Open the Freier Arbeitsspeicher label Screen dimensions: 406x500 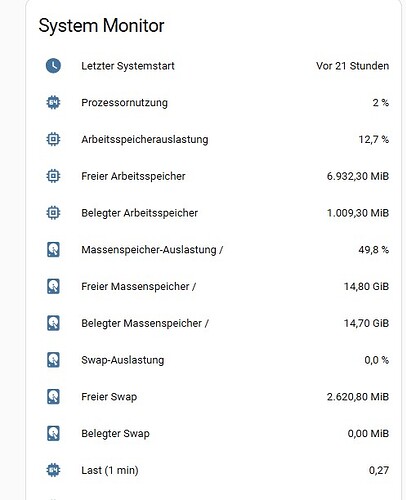(x=133, y=176)
